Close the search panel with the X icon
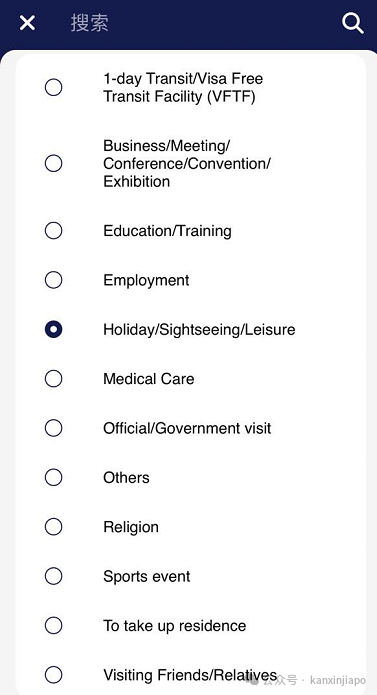This screenshot has width=377, height=695. click(27, 23)
